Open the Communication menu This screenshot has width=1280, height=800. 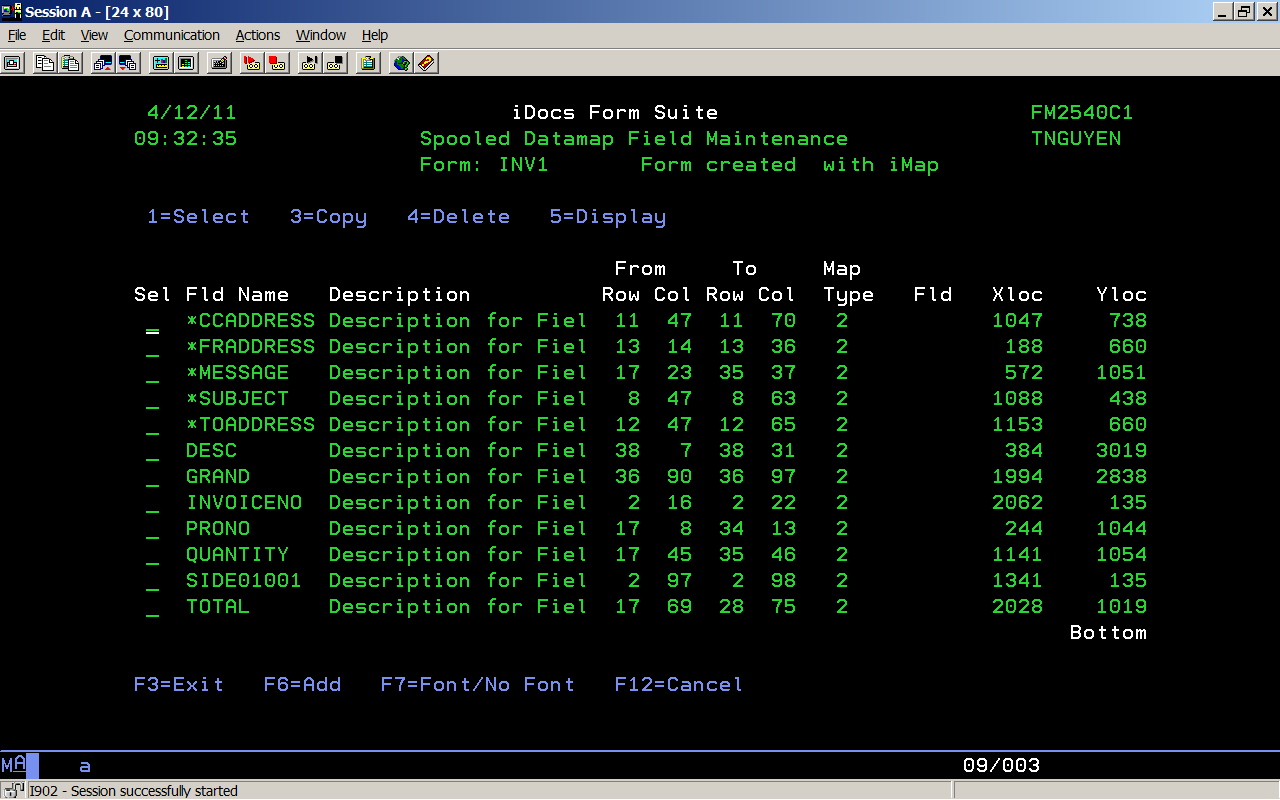click(x=171, y=35)
